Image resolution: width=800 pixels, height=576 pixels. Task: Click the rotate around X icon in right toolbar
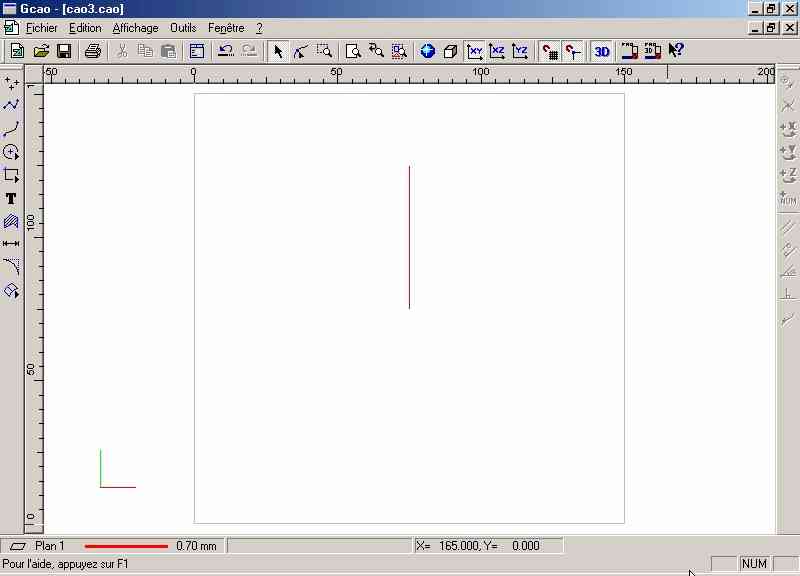[788, 129]
